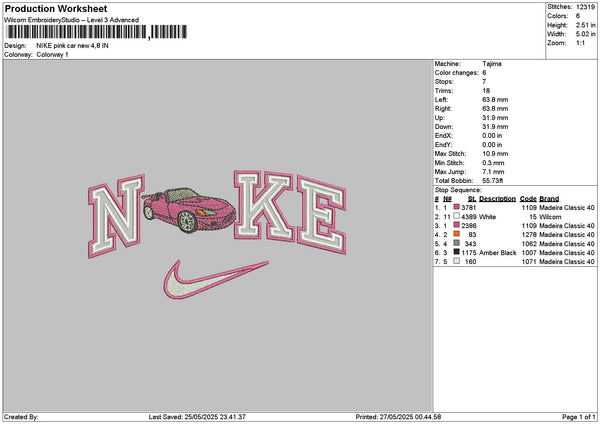Click the EndY value
The image size is (600, 424).
492,145
